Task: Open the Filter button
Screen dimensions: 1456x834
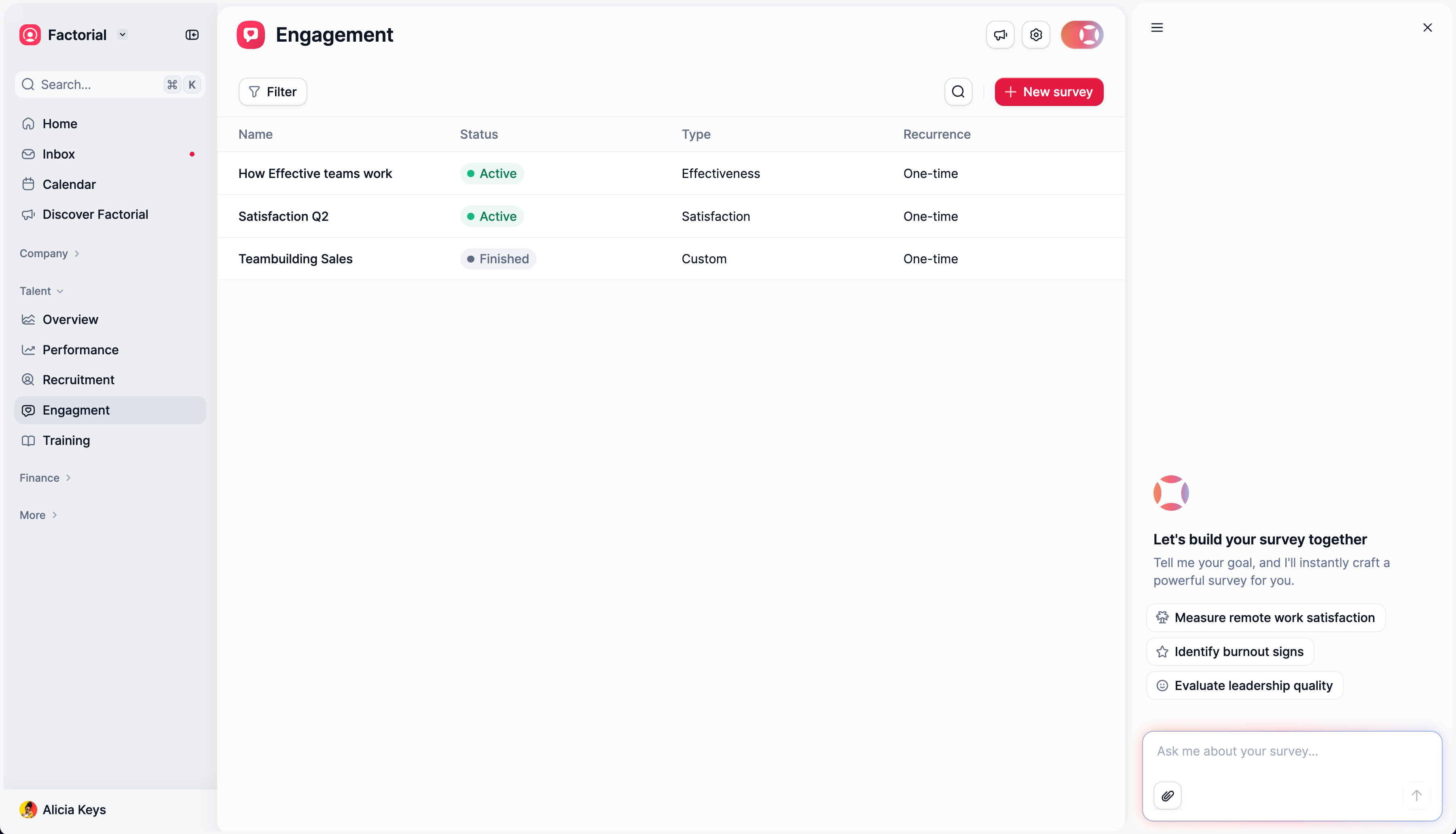Action: click(273, 92)
